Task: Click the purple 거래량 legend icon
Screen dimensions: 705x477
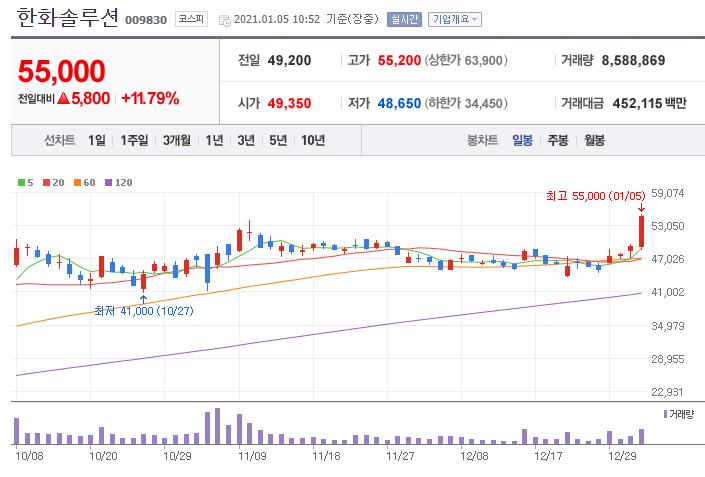Action: click(x=666, y=413)
